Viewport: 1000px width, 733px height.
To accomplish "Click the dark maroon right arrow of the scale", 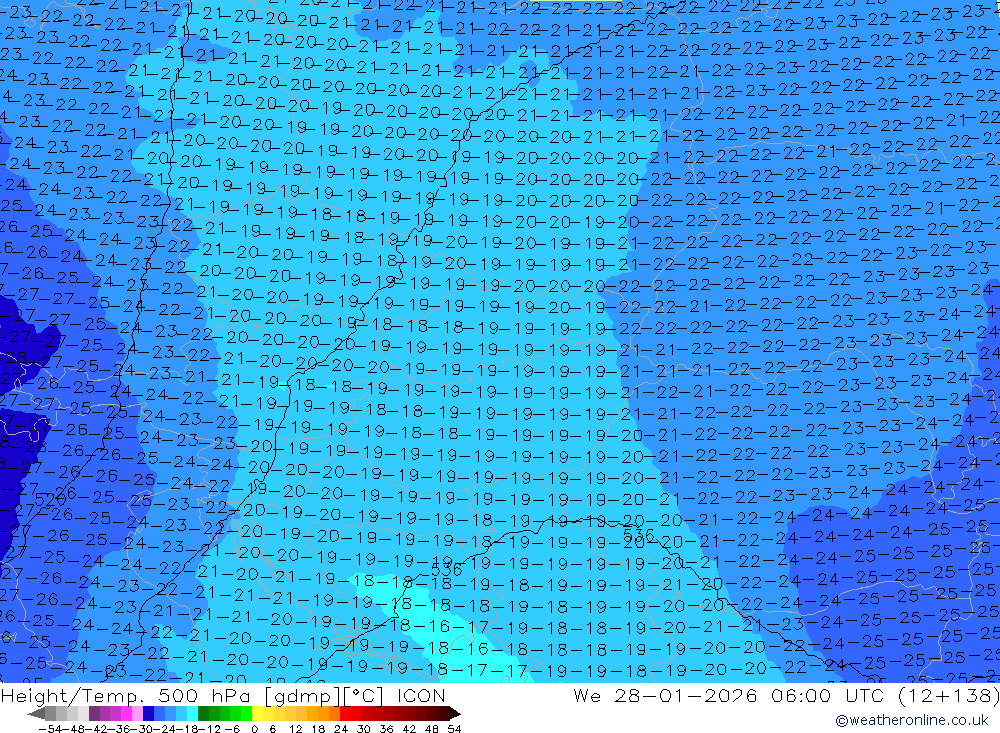I will (455, 713).
